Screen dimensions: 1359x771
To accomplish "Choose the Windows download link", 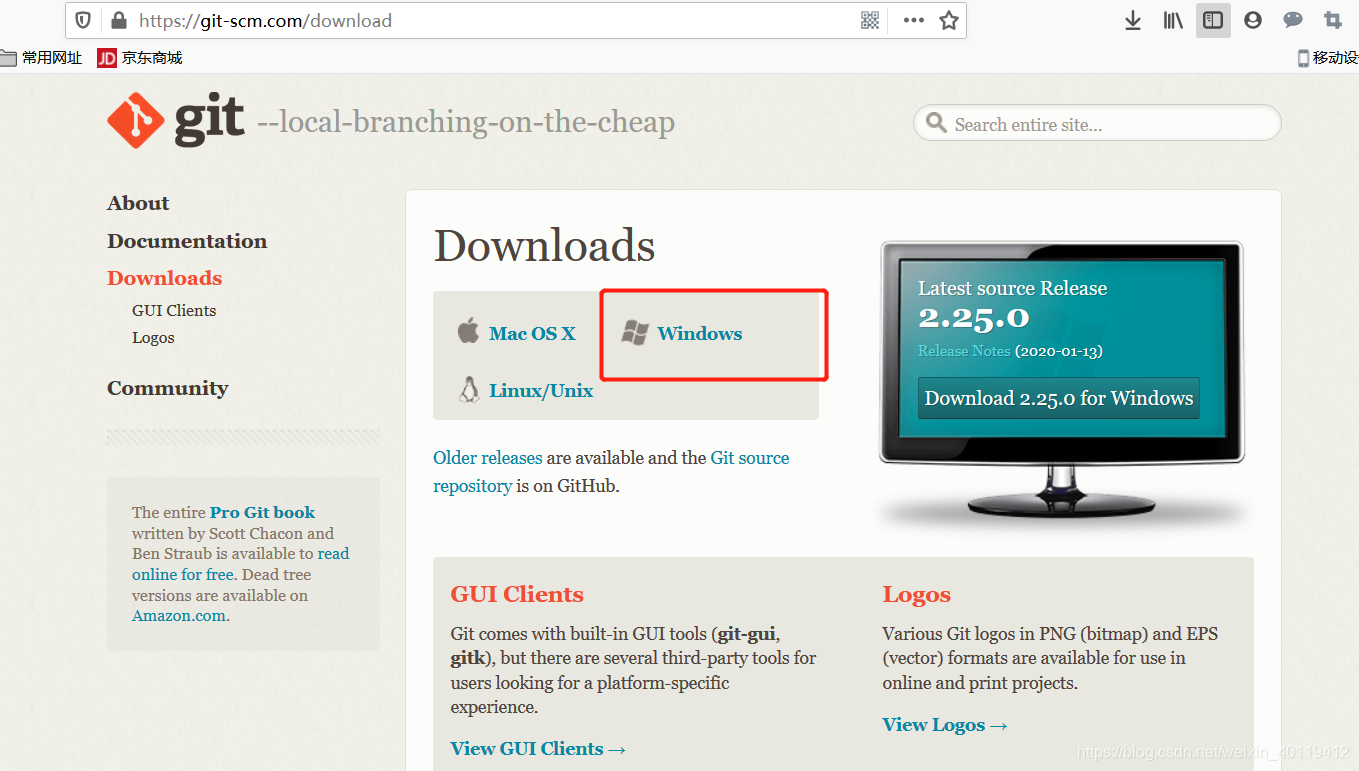I will pos(700,334).
